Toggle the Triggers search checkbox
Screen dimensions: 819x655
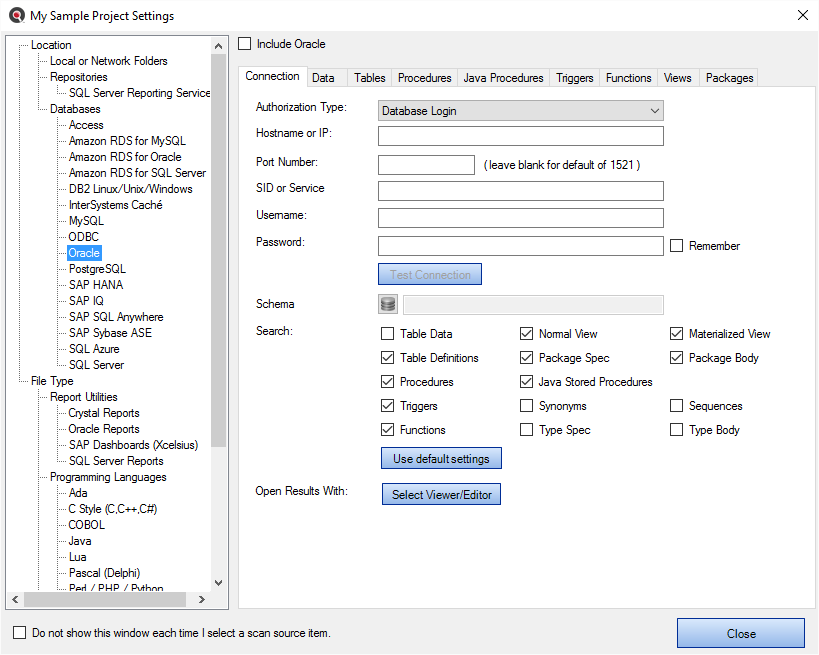click(x=388, y=406)
